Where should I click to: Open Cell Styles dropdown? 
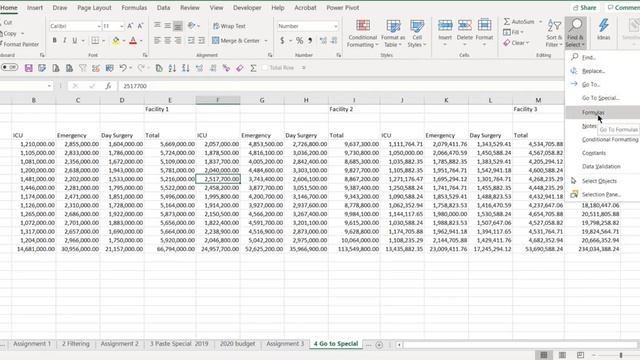417,34
